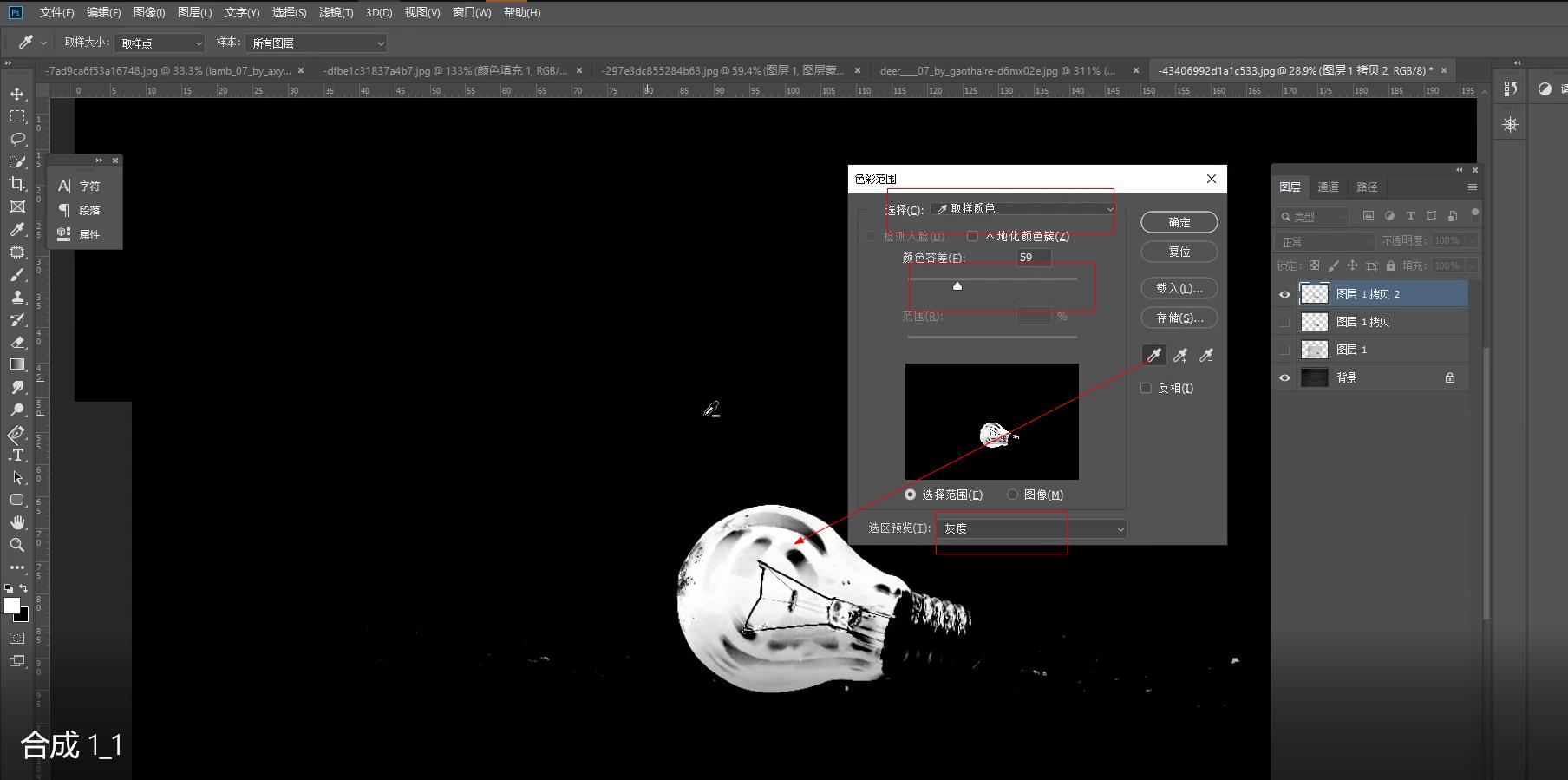Enable 本地化颜色簇 checkbox

pos(972,236)
